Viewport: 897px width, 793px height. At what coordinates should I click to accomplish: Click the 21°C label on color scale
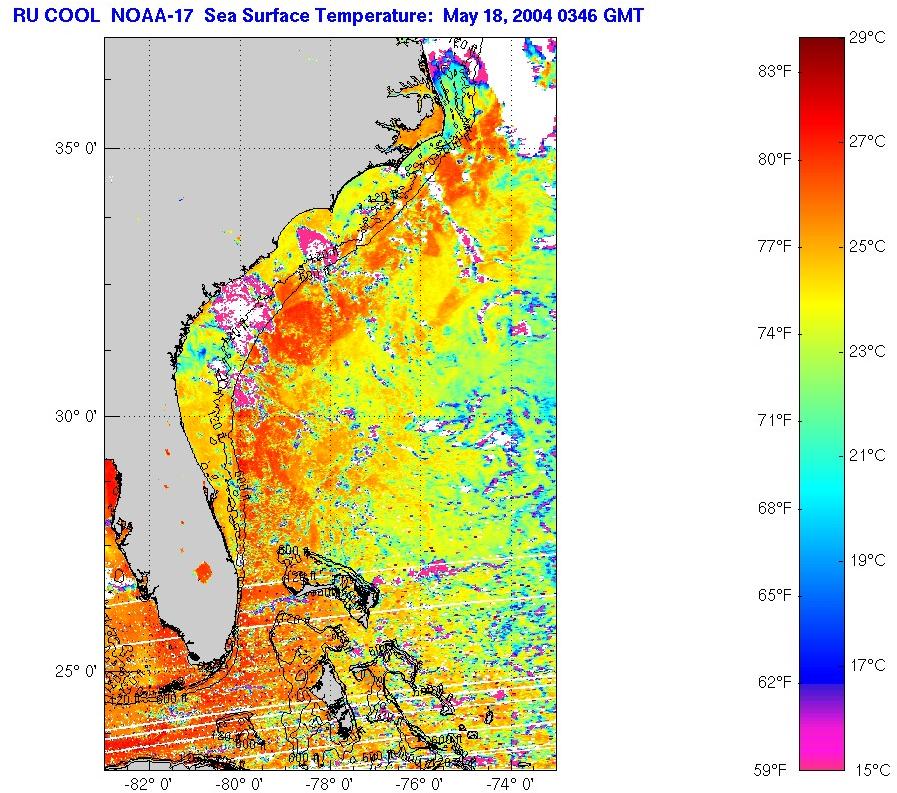[867, 455]
